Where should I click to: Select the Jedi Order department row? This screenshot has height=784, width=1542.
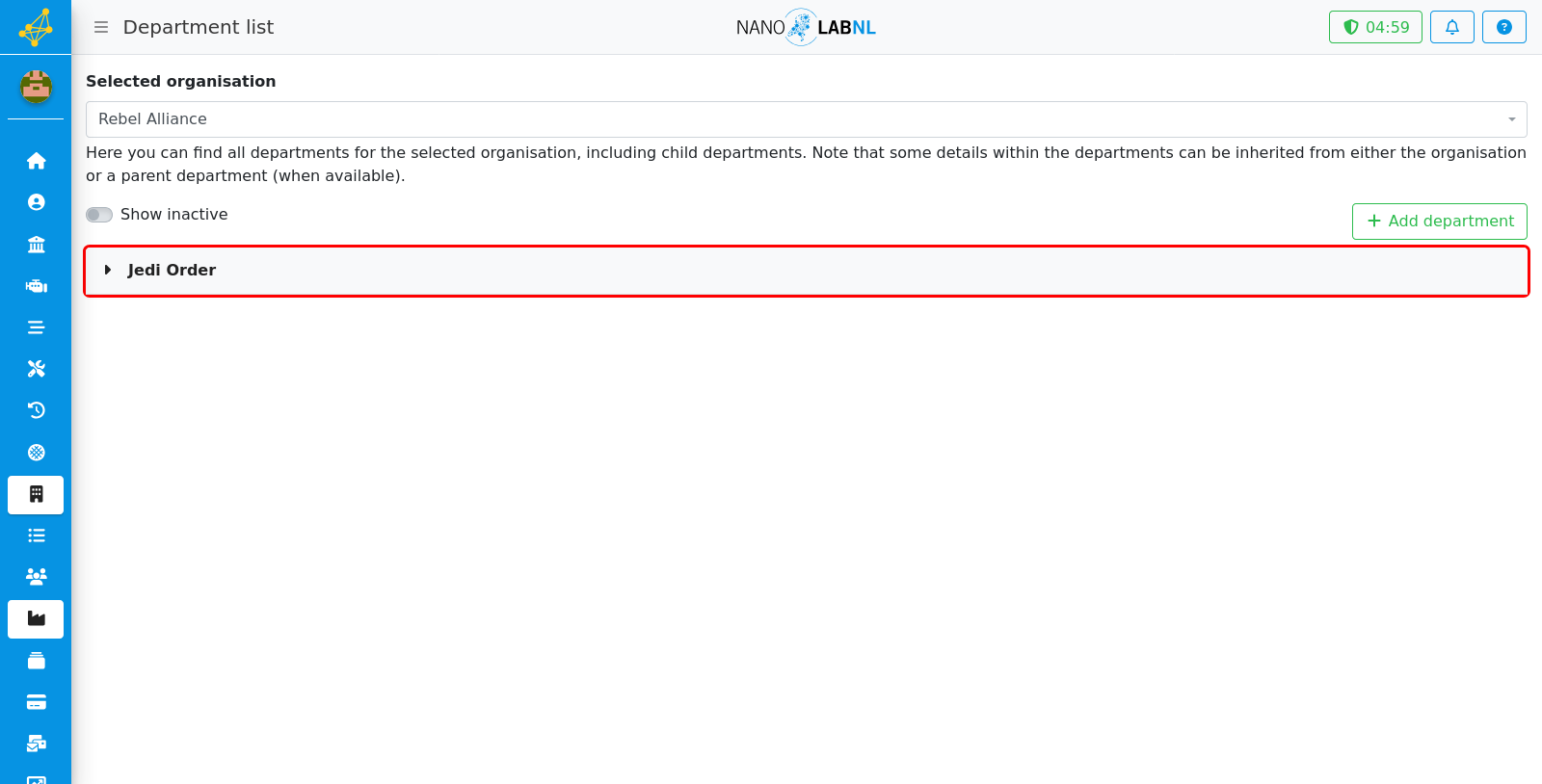[x=806, y=271]
